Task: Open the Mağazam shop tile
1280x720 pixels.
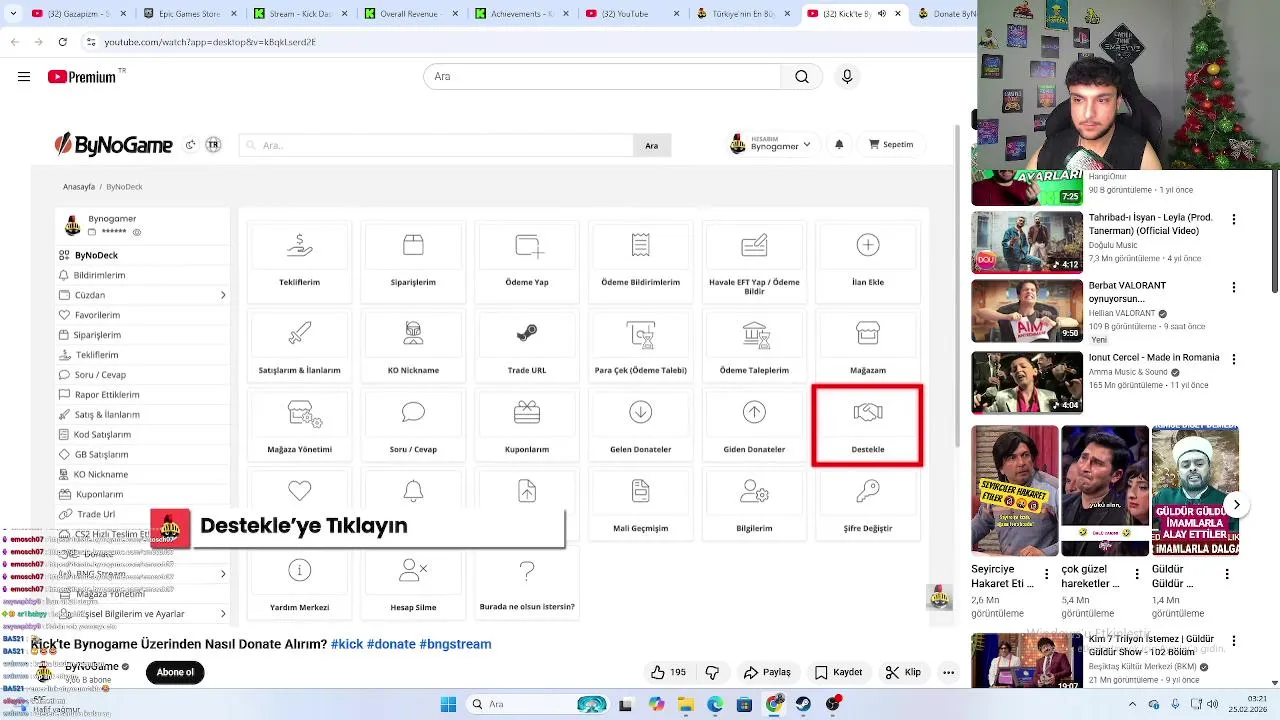Action: coord(868,345)
